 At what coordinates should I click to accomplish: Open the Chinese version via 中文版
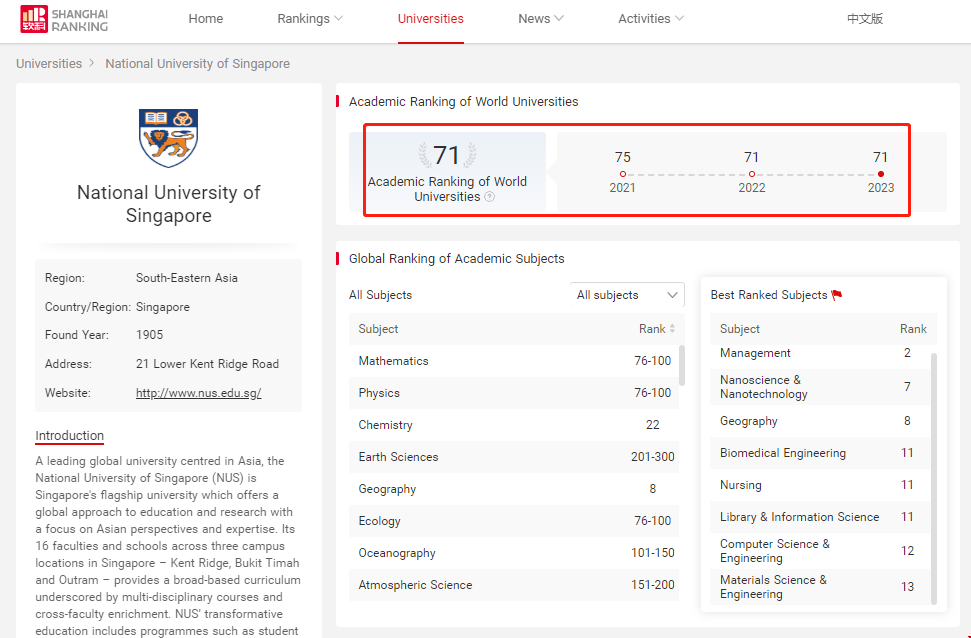(x=864, y=17)
